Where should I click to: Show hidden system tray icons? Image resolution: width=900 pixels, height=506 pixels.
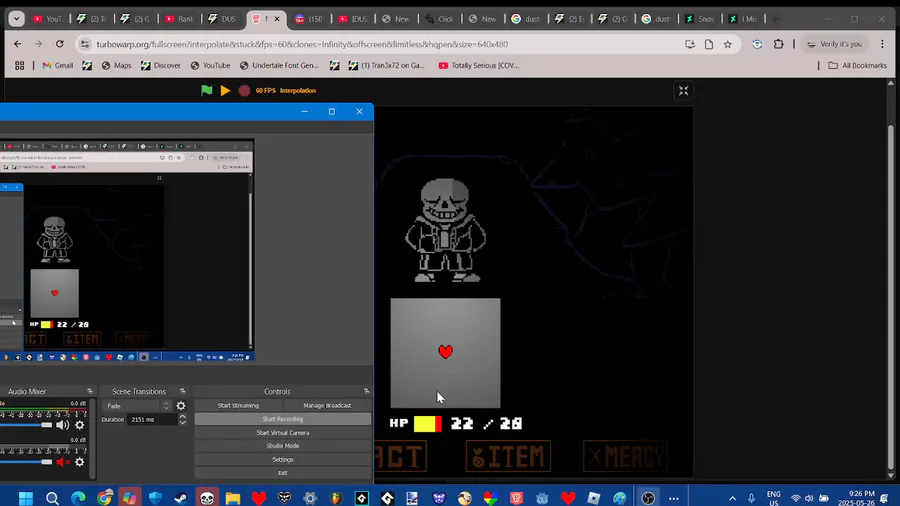(732, 498)
